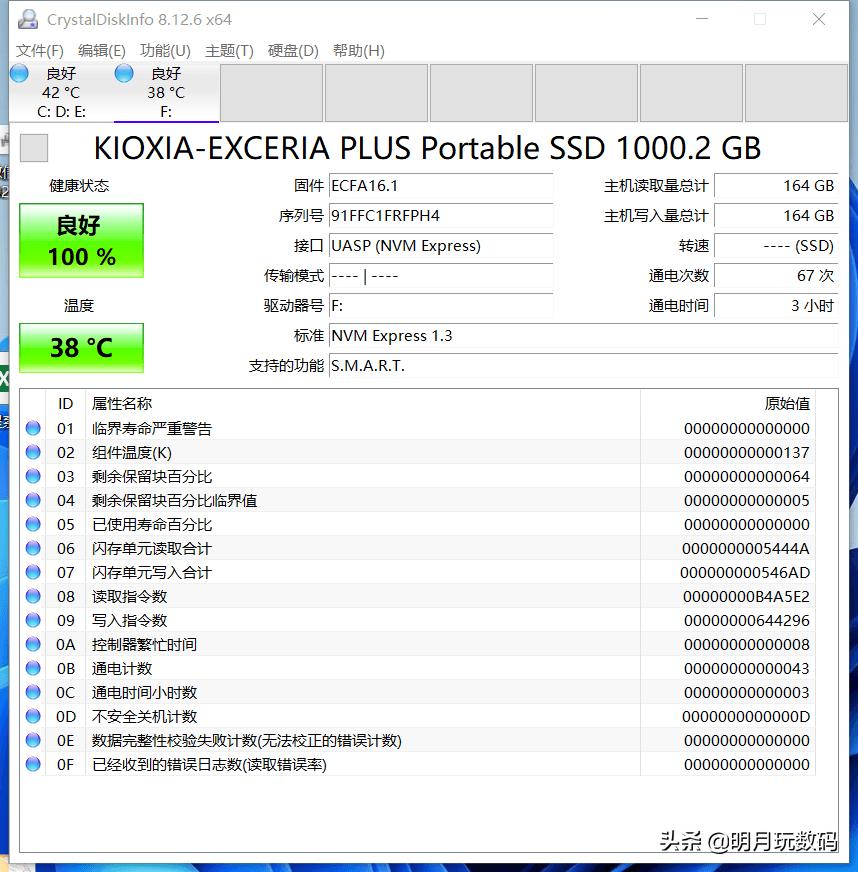Select the serial number field showing 91FFC1FRFPH4
Screen dimensions: 858x872
tap(440, 217)
